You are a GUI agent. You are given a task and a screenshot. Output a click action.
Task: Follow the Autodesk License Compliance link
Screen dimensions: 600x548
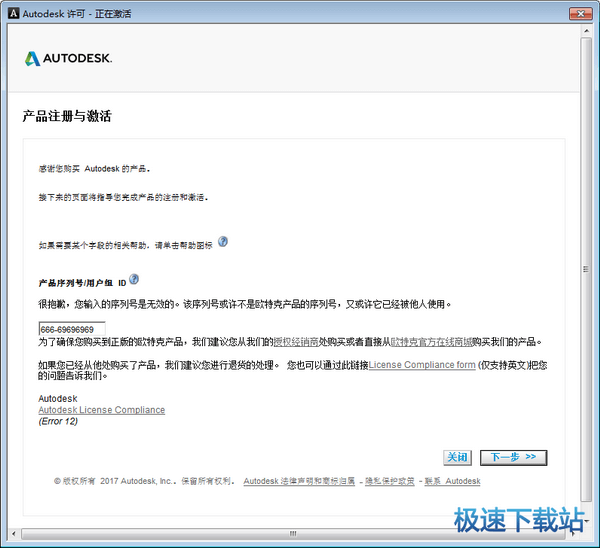coord(101,410)
